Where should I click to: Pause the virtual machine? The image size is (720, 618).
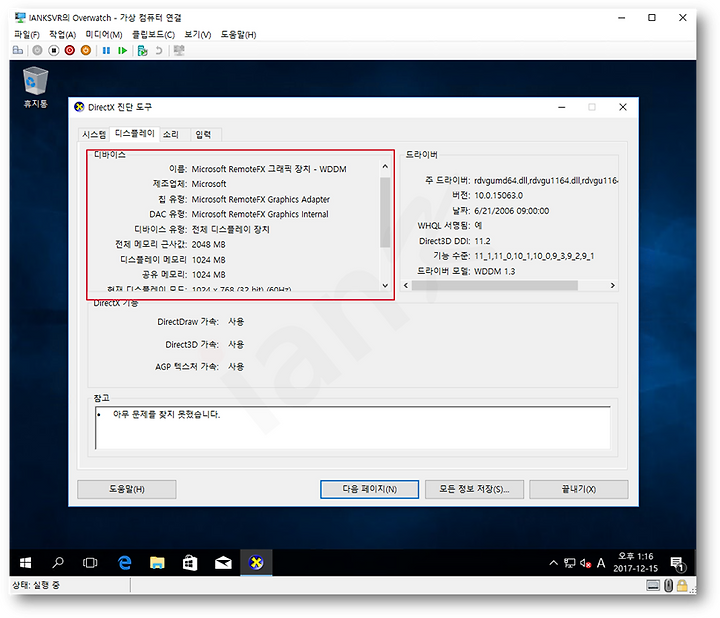(x=107, y=51)
